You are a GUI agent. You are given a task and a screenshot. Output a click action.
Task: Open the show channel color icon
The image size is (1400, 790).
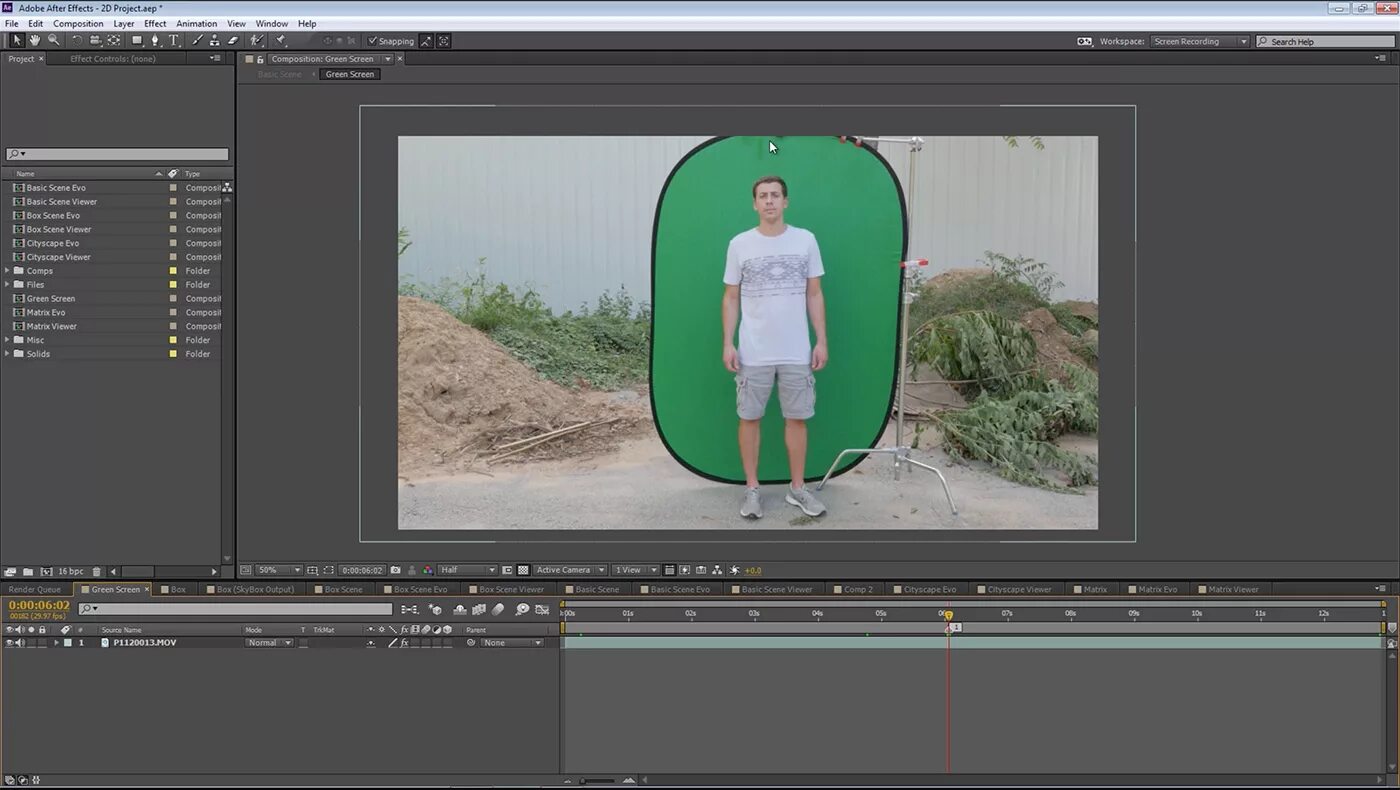(x=428, y=570)
